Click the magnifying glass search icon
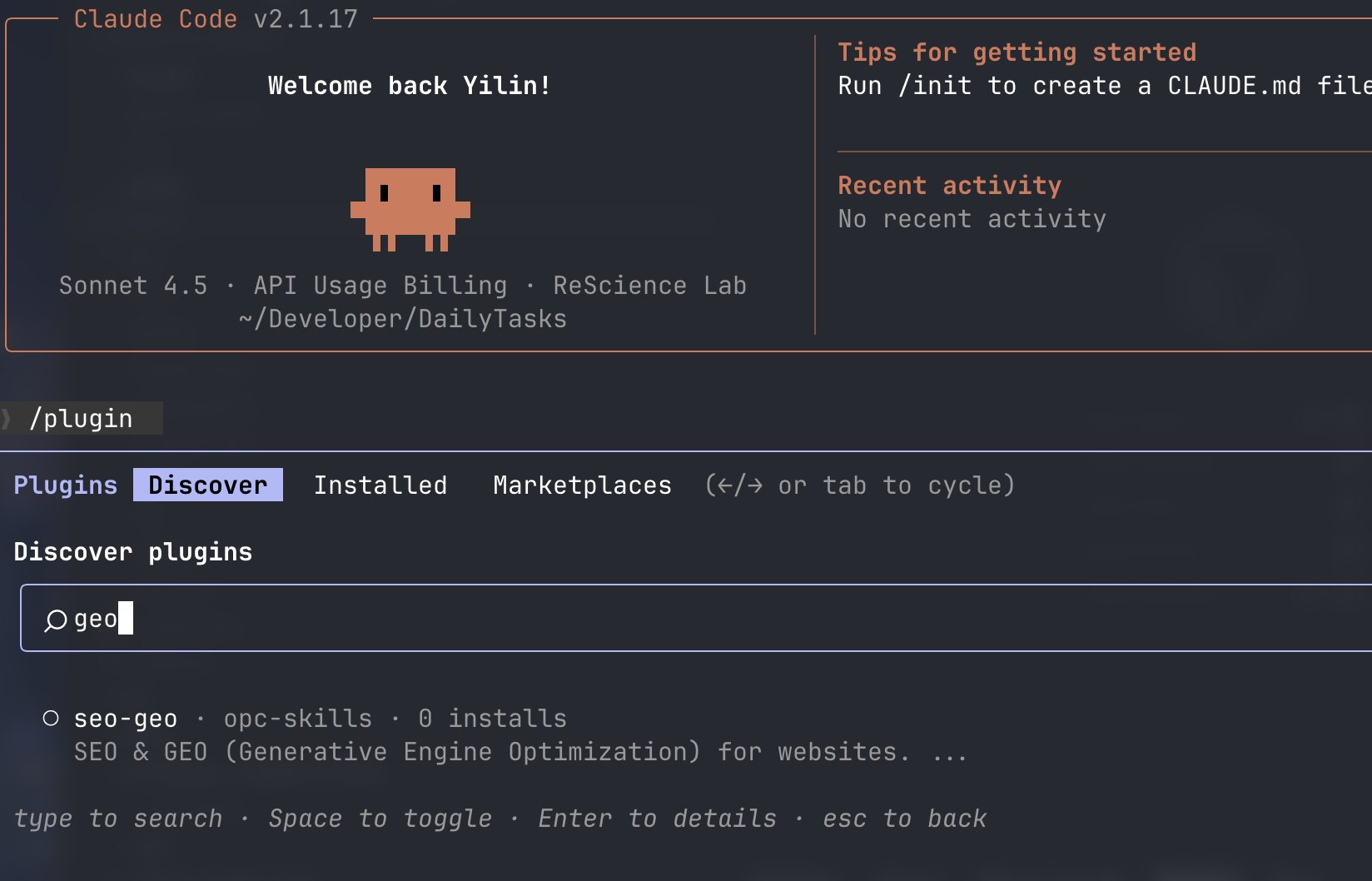The height and width of the screenshot is (881, 1372). [x=55, y=620]
